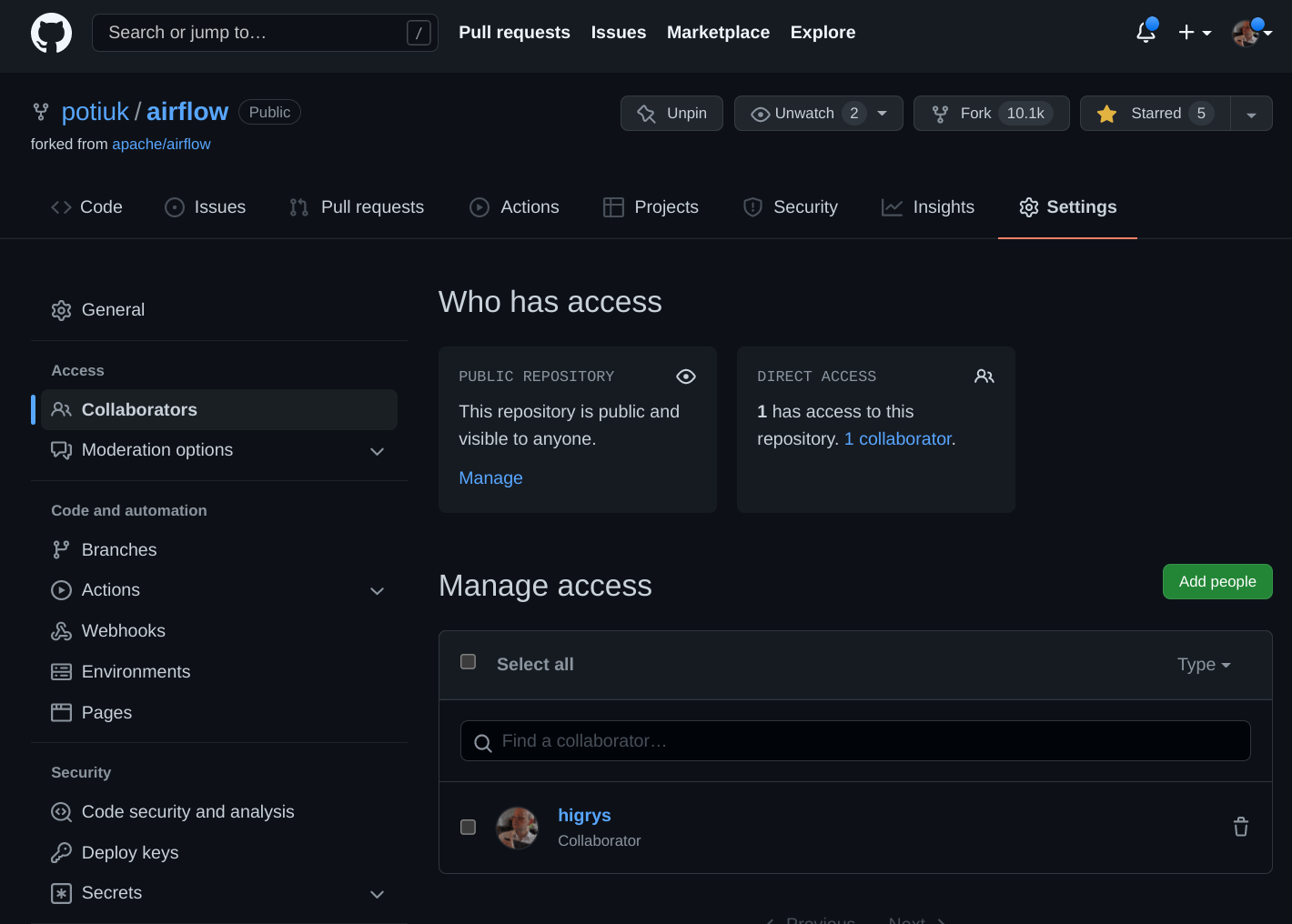The height and width of the screenshot is (924, 1292).
Task: Open the Type filter dropdown
Action: pos(1204,665)
